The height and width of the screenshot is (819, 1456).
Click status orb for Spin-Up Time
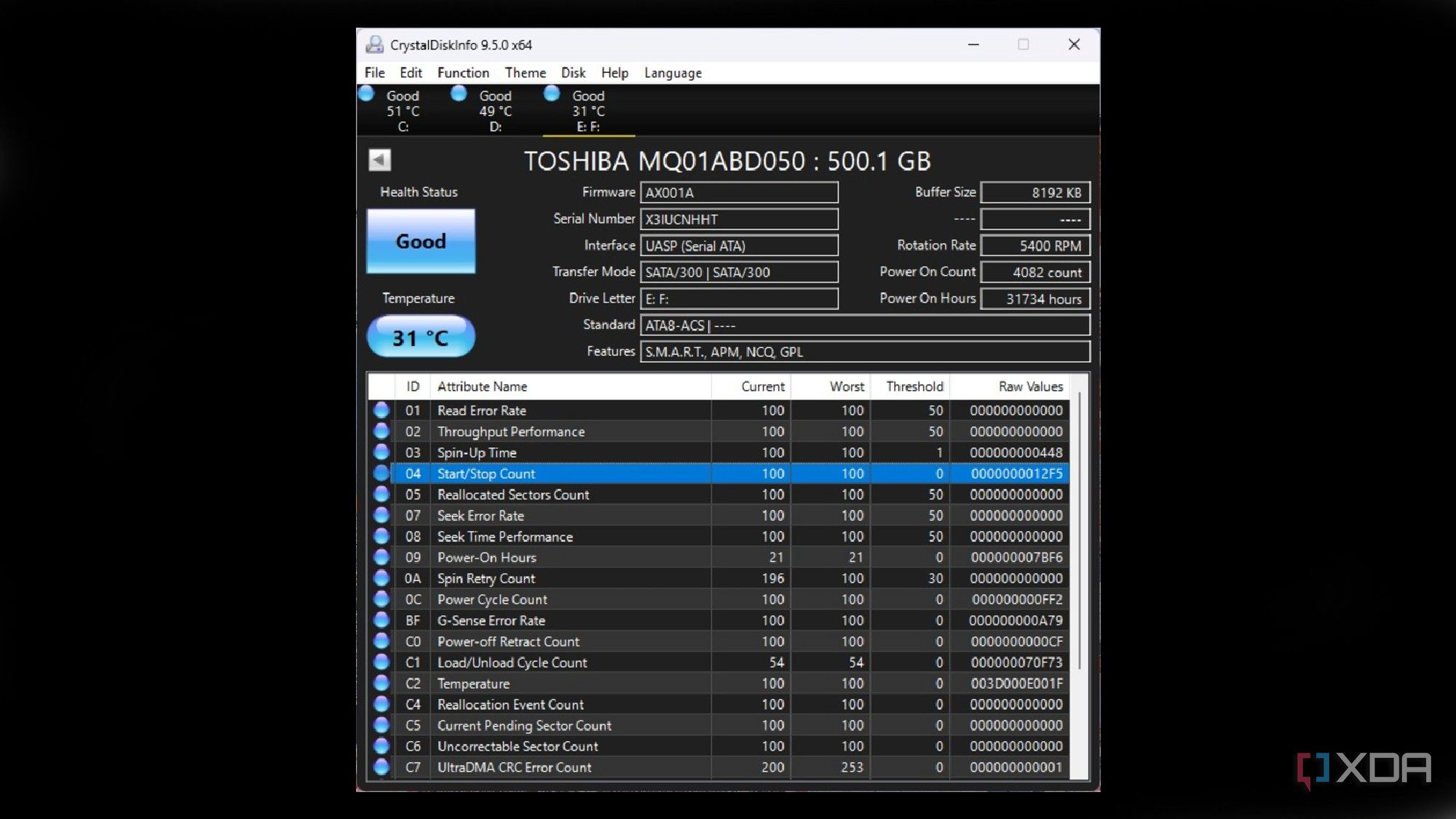click(x=381, y=452)
